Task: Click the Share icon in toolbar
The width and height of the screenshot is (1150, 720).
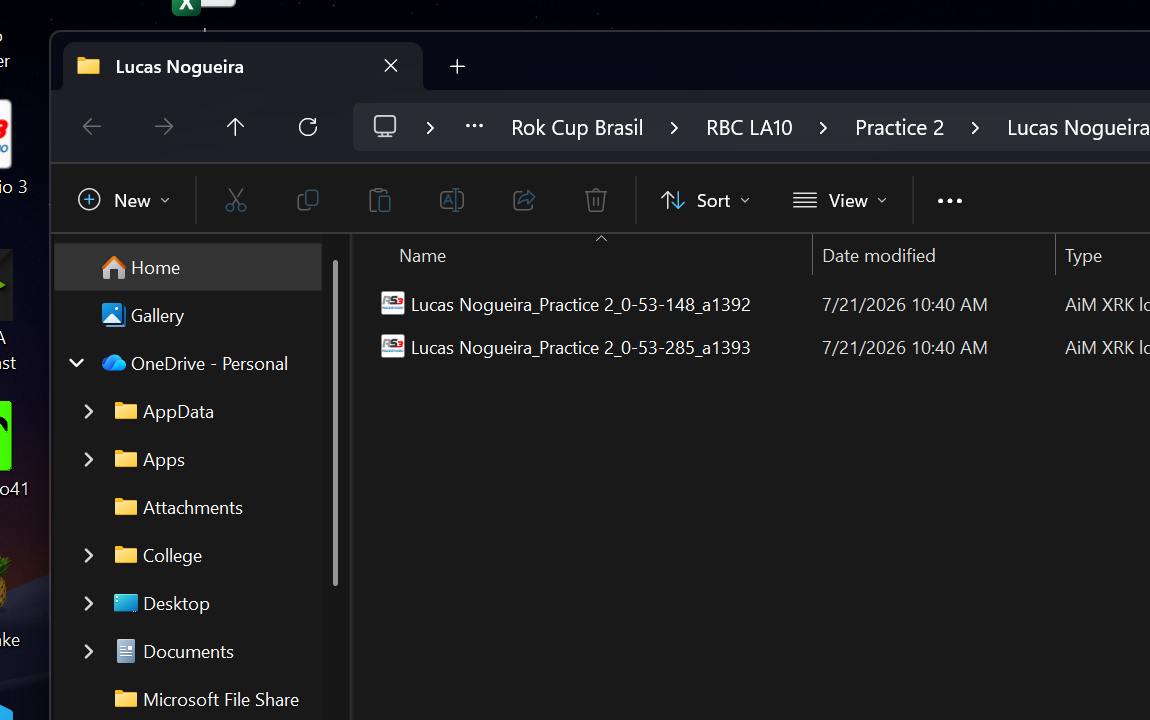Action: point(524,200)
